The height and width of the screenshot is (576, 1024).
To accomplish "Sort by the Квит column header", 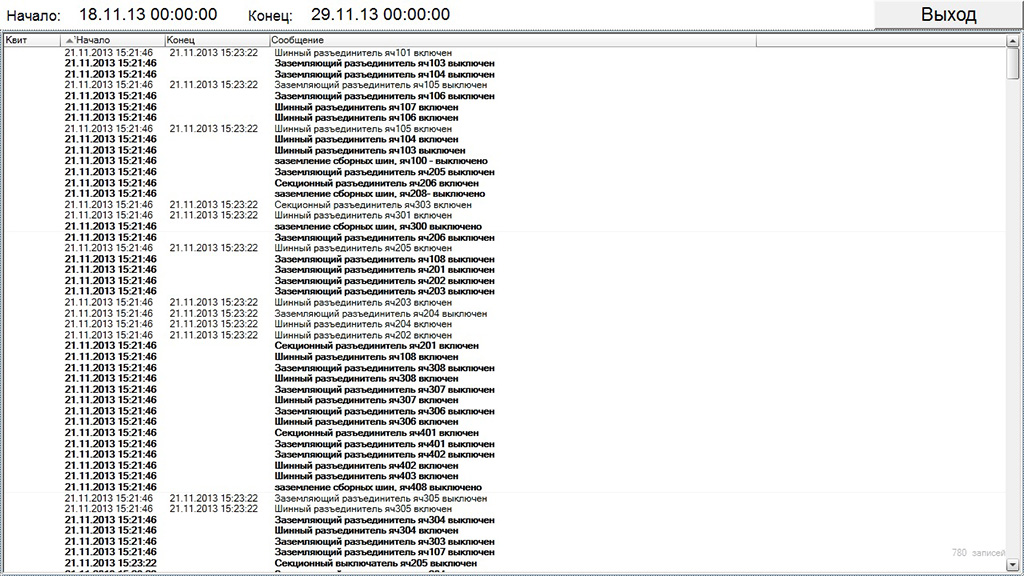I will tap(32, 40).
